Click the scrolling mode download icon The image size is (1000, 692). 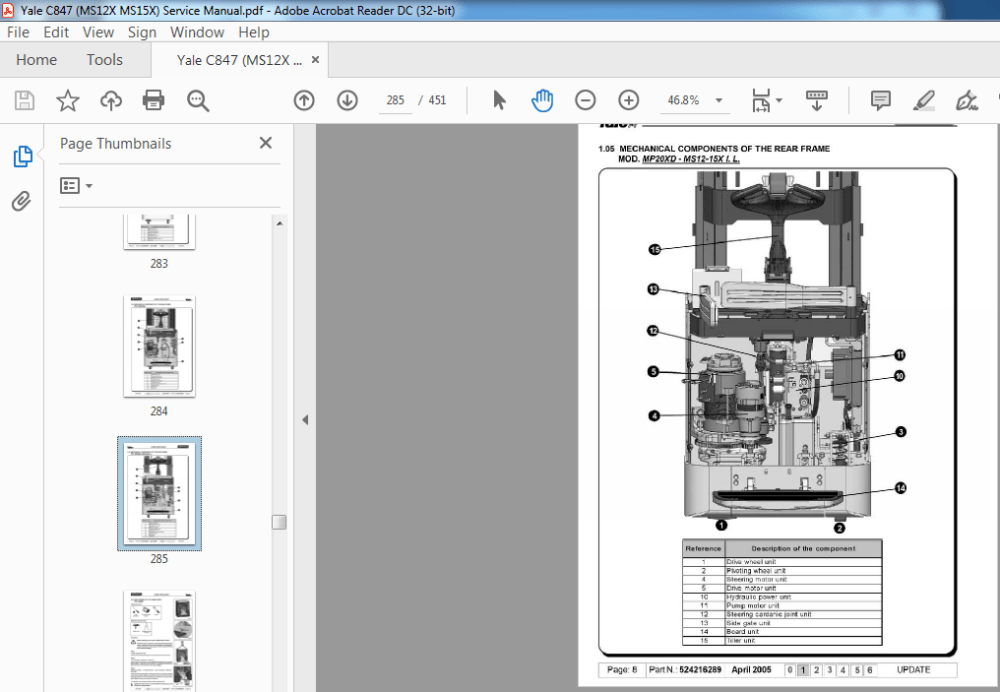[817, 100]
